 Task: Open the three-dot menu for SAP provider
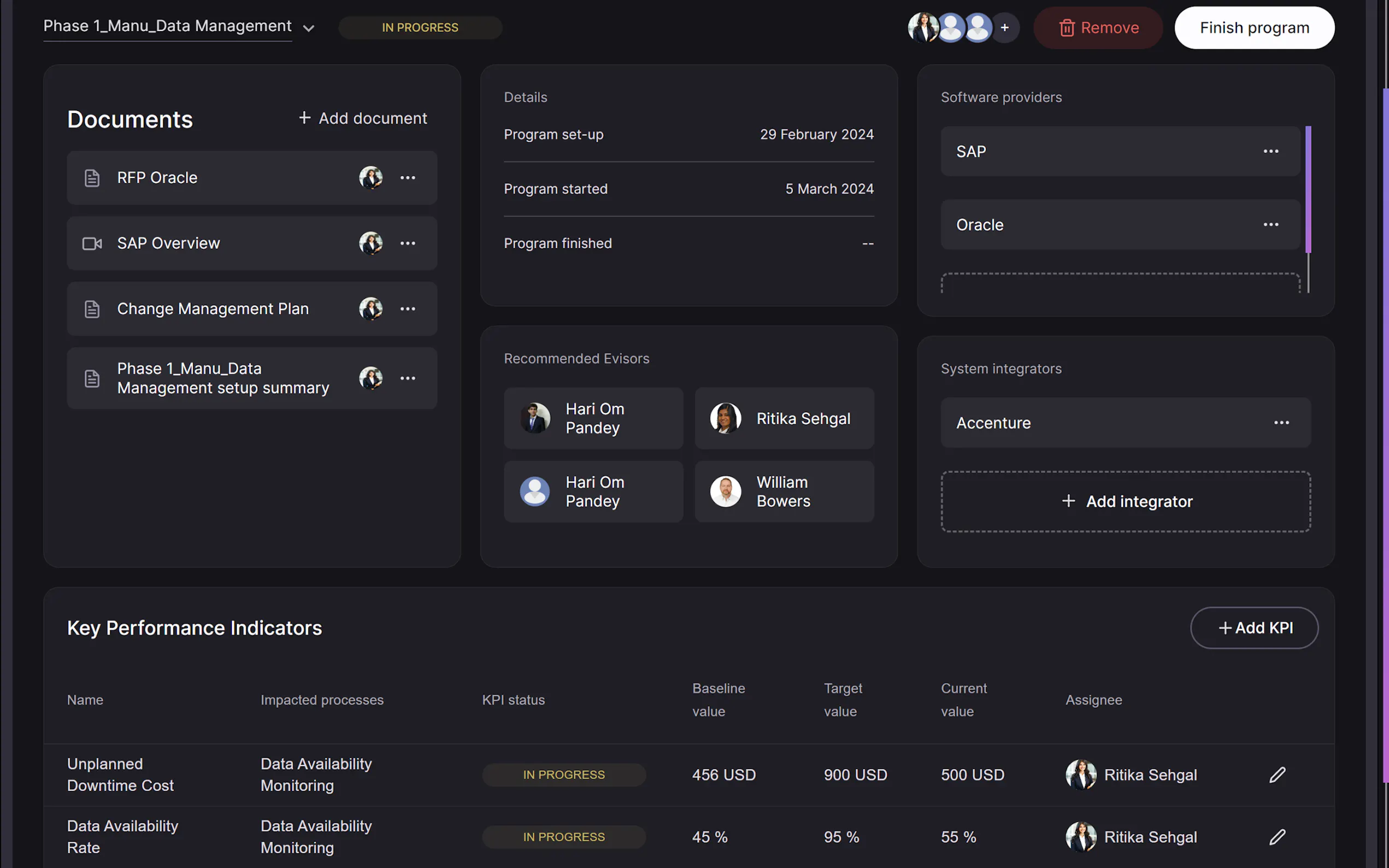coord(1271,151)
